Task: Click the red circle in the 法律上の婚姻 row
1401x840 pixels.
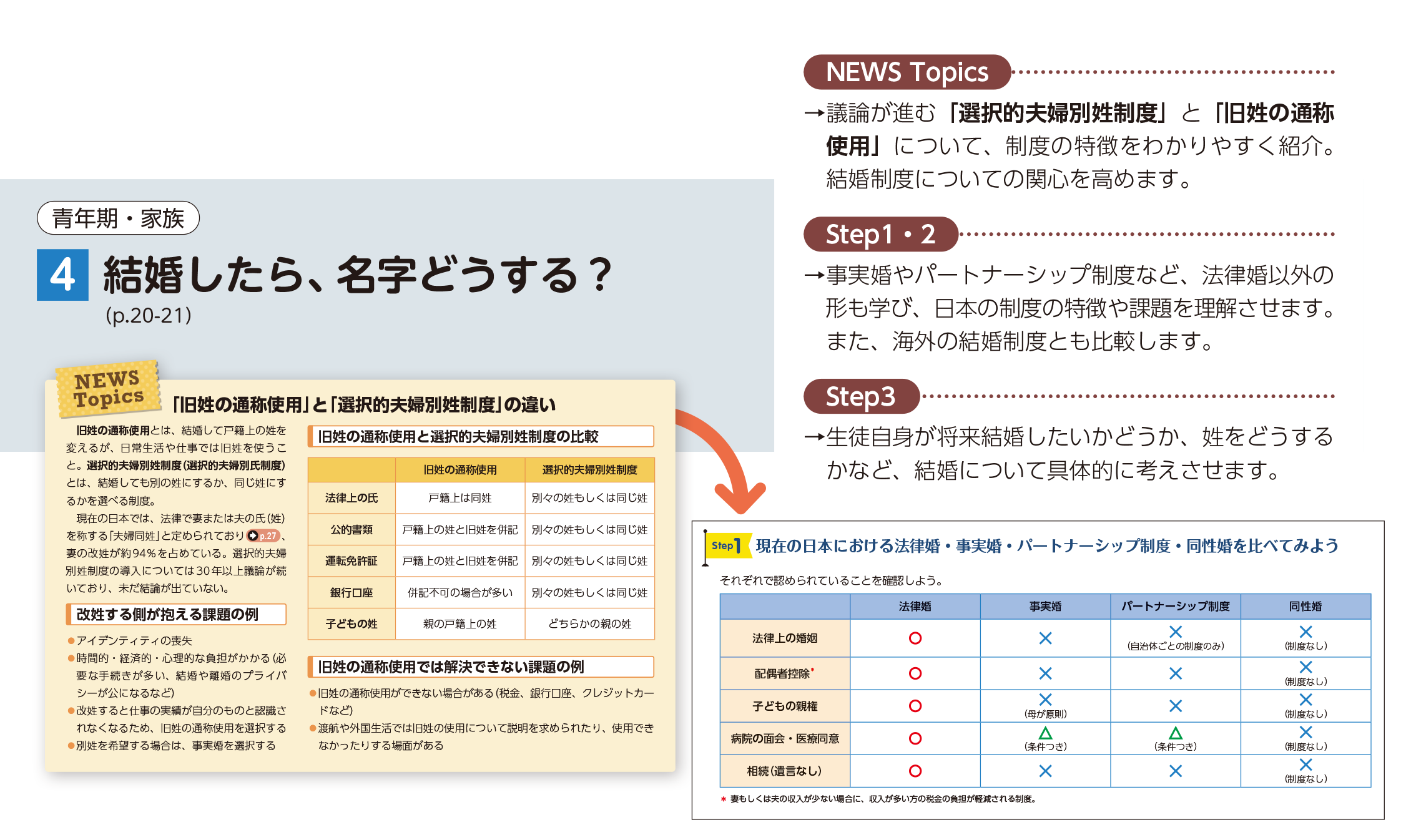Action: (915, 638)
